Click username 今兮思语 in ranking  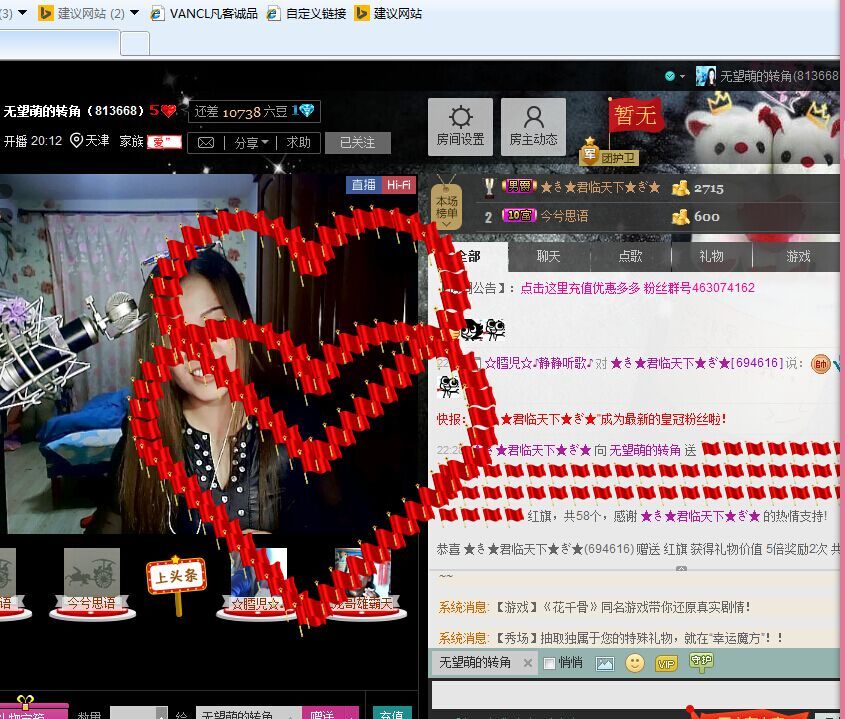(x=564, y=216)
